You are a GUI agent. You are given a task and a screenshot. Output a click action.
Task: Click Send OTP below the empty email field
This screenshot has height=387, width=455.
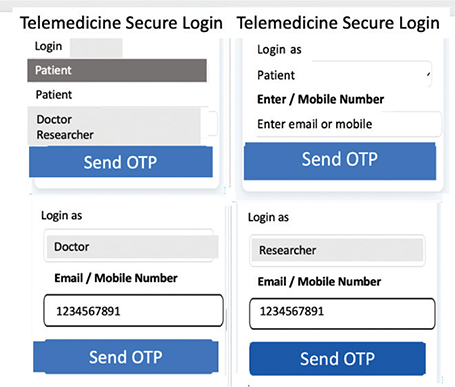pos(340,161)
